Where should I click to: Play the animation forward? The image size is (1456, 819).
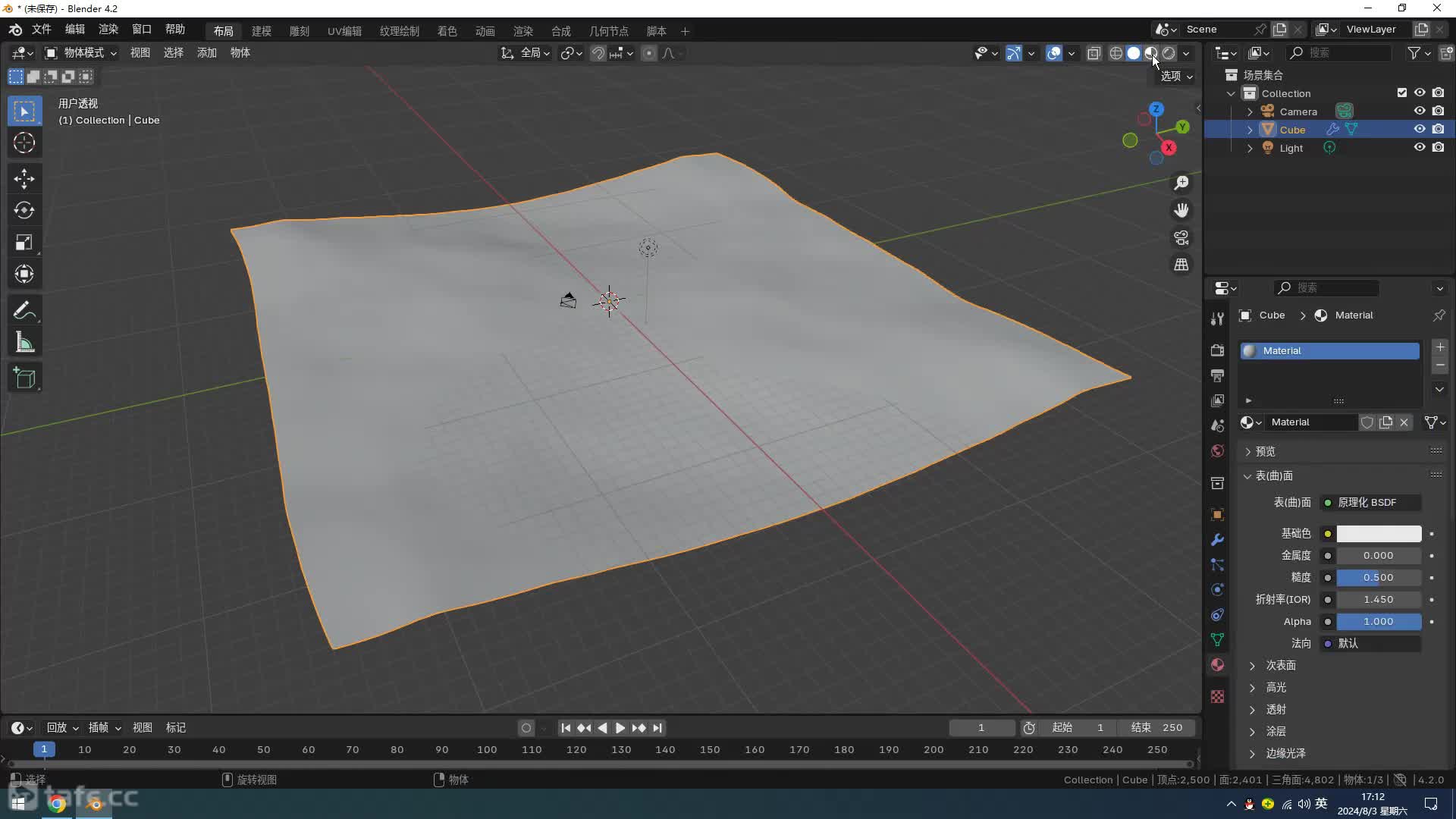(x=620, y=728)
